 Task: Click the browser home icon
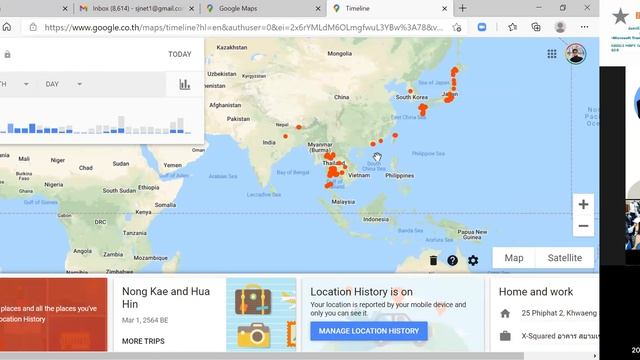7,27
